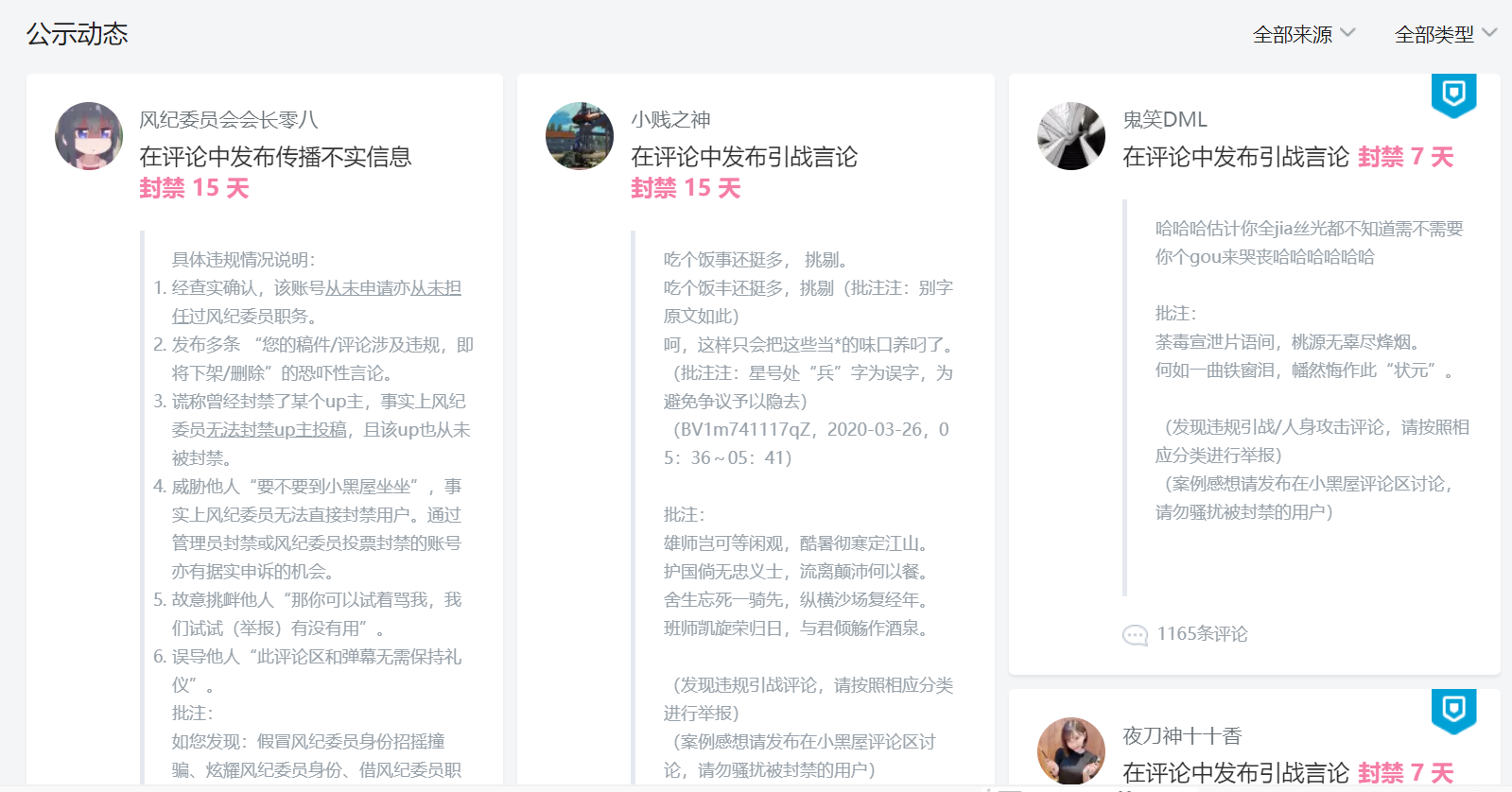
Task: Open title 在评论中发布传播不实信息
Action: click(275, 157)
